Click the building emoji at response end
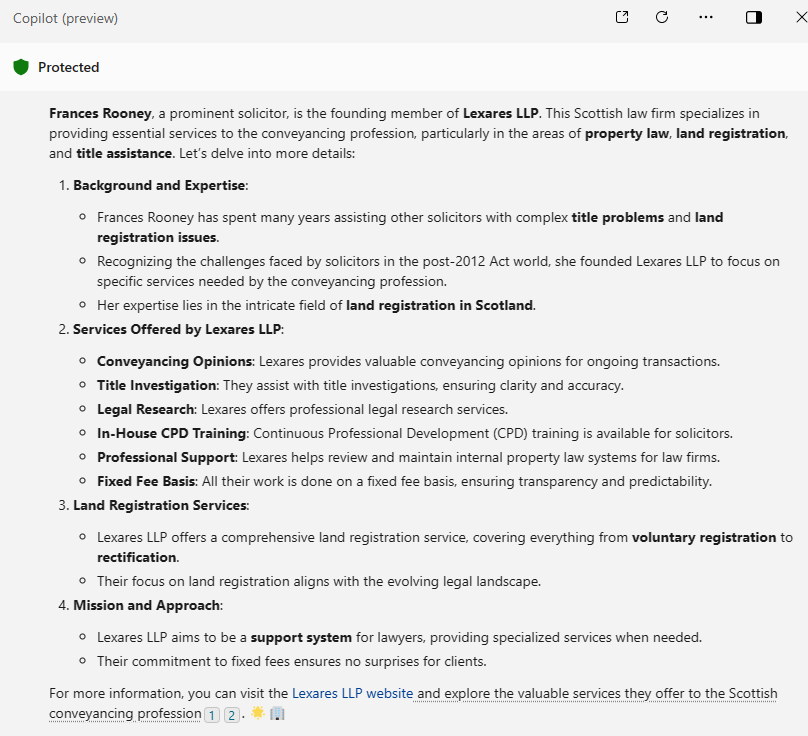This screenshot has width=808, height=736. point(277,713)
